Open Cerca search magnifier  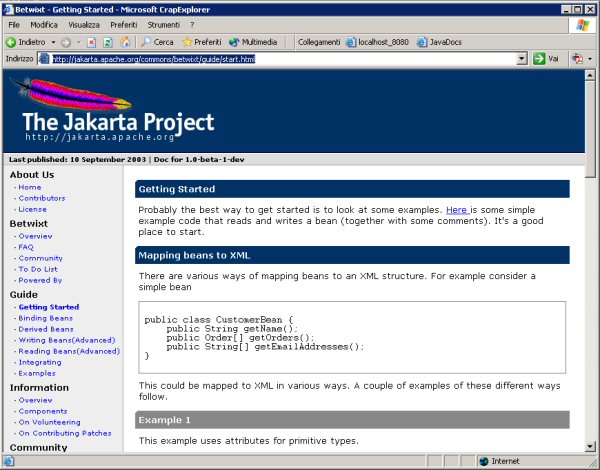(x=157, y=42)
